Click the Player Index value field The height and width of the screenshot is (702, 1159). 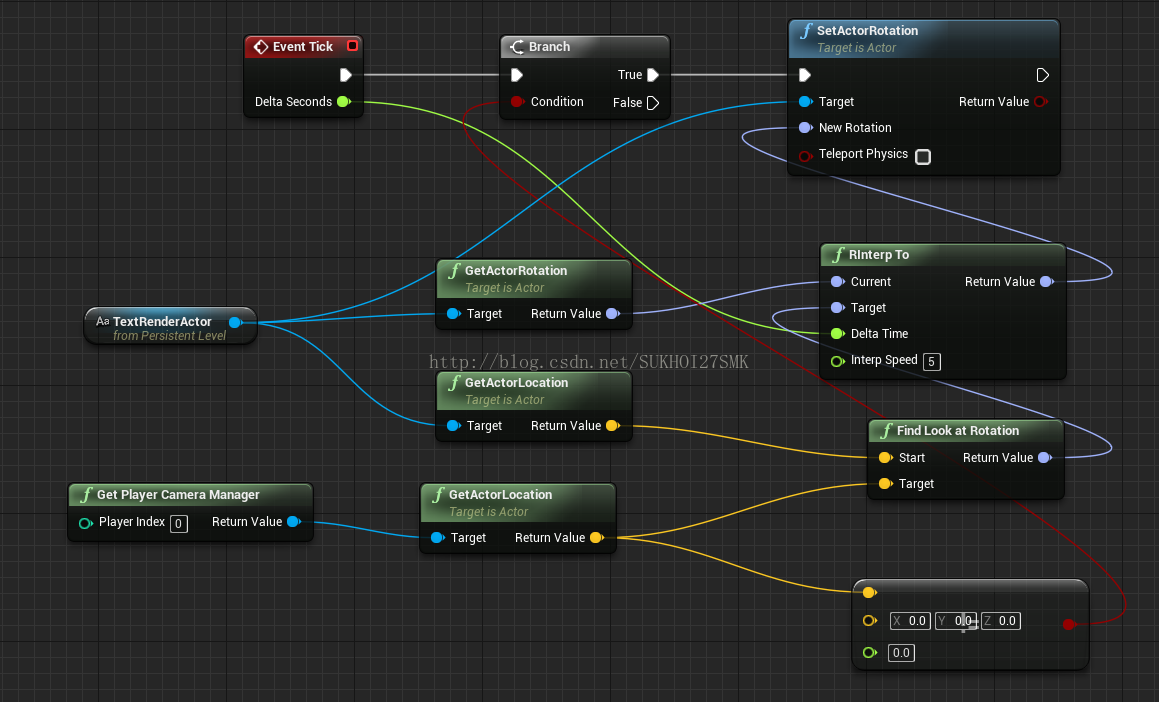coord(178,523)
